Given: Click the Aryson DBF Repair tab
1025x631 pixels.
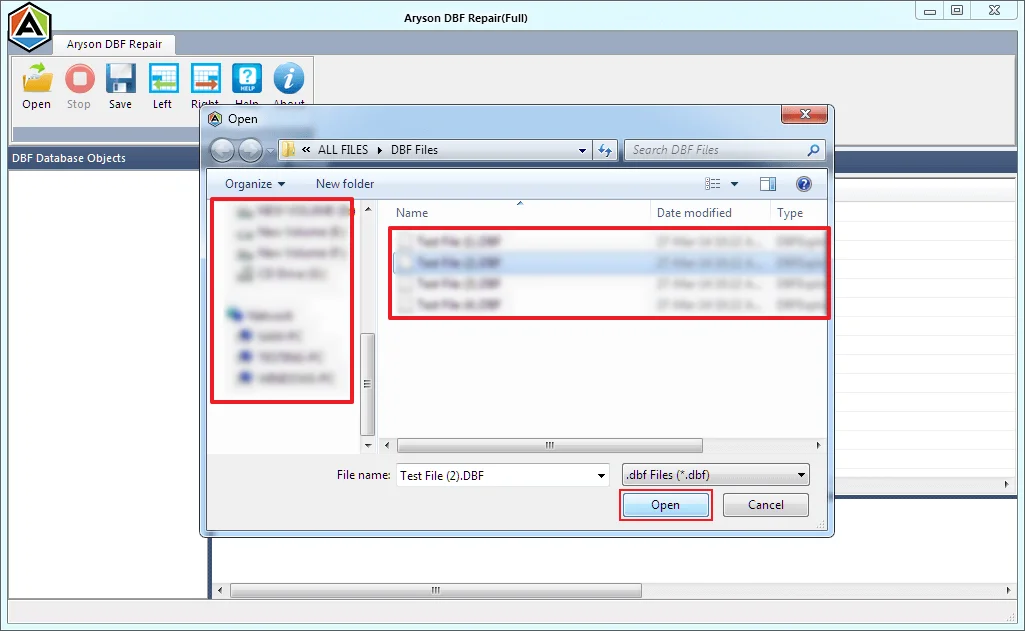Looking at the screenshot, I should 114,44.
